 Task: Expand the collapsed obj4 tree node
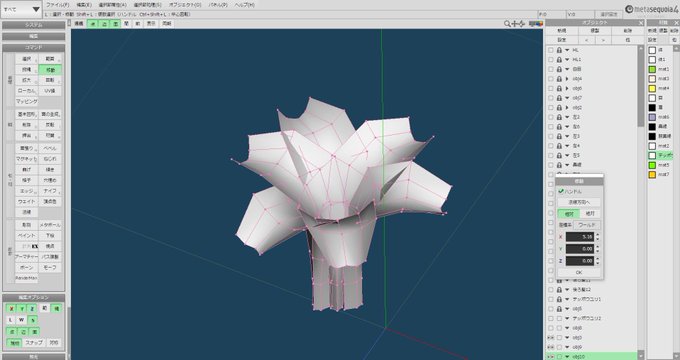(567, 79)
